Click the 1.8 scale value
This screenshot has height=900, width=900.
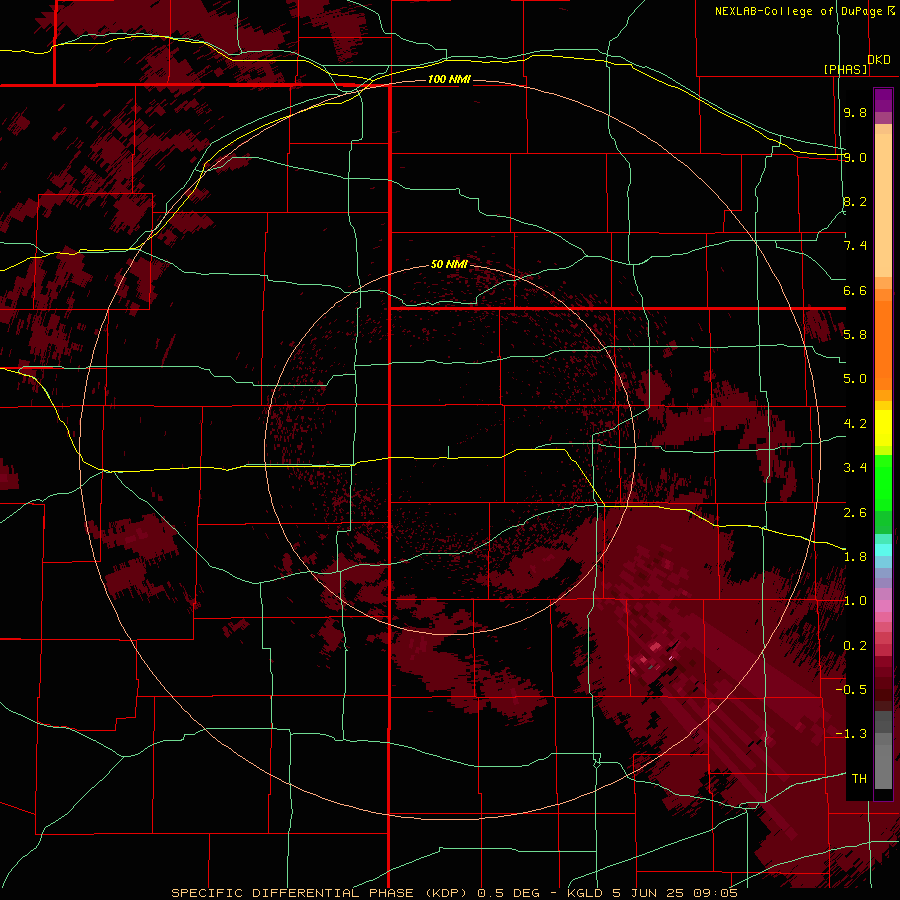[855, 557]
